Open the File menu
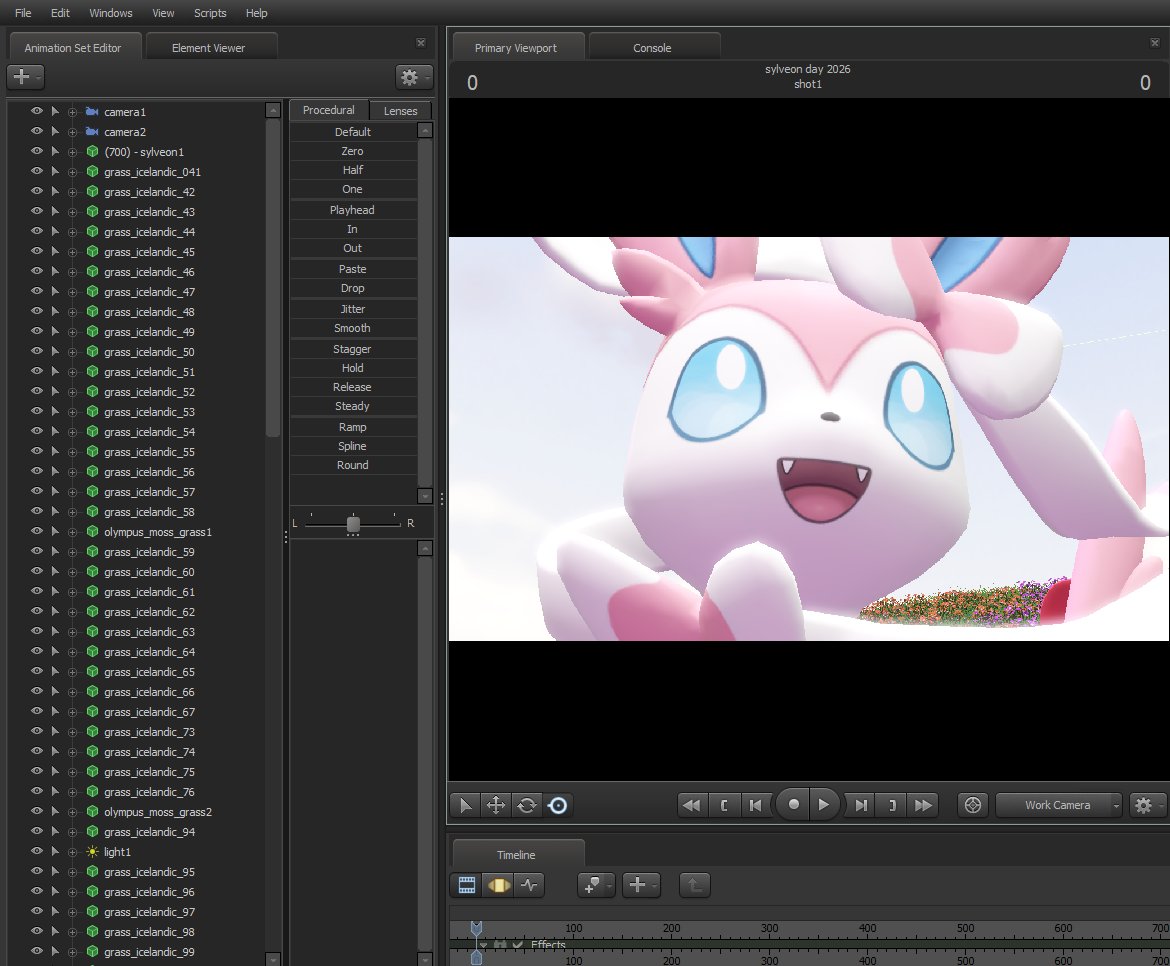 (x=23, y=13)
